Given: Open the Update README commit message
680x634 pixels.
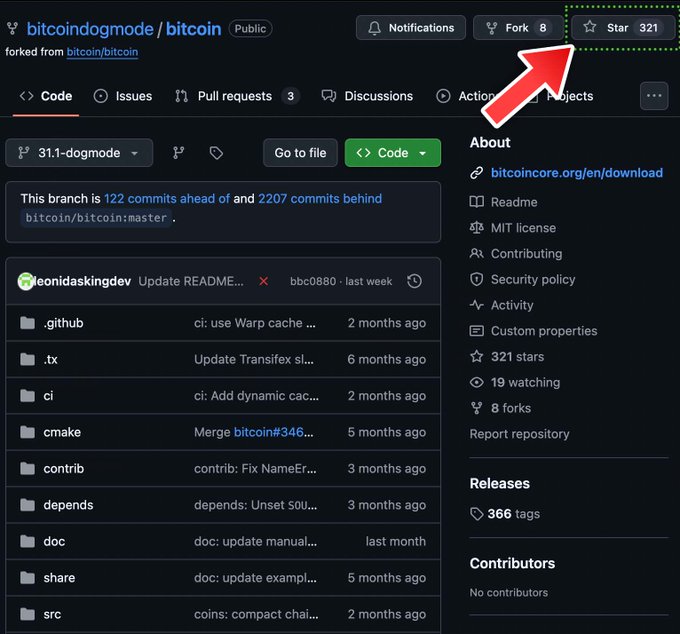Looking at the screenshot, I should (191, 281).
